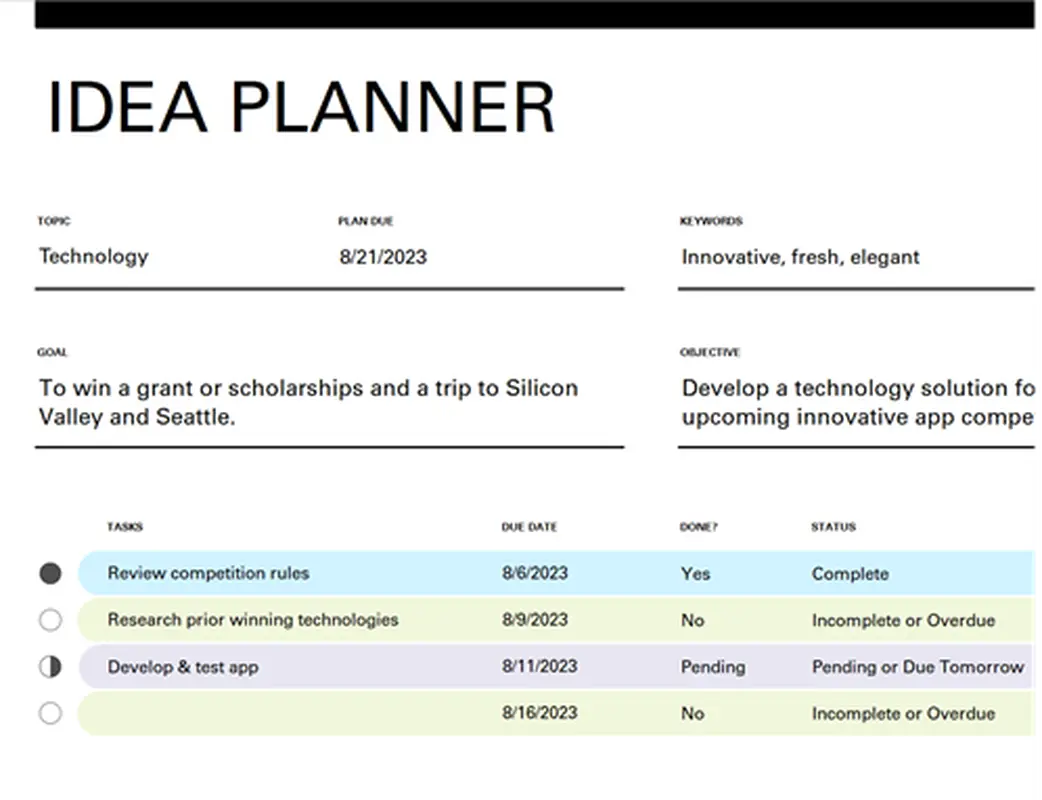Screen dimensions: 1042x800
Task: Select the Complete status cell
Action: pos(850,574)
